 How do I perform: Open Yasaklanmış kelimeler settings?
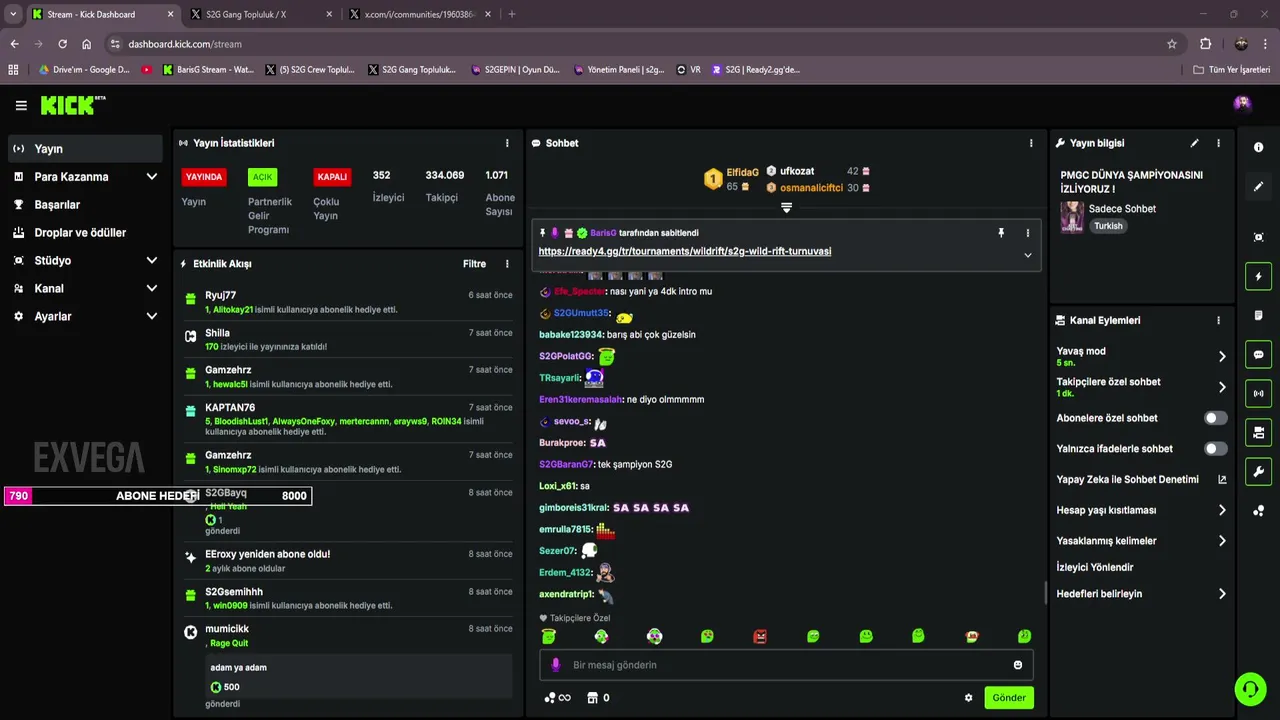1141,541
